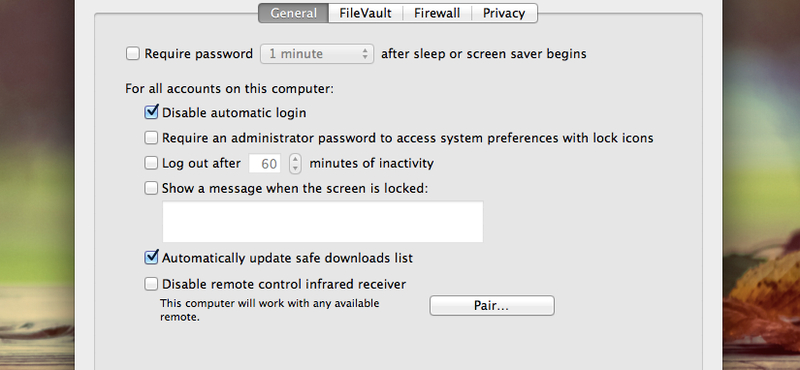Open the 1 minute delay dropdown
Viewport: 800px width, 370px height.
[317, 54]
